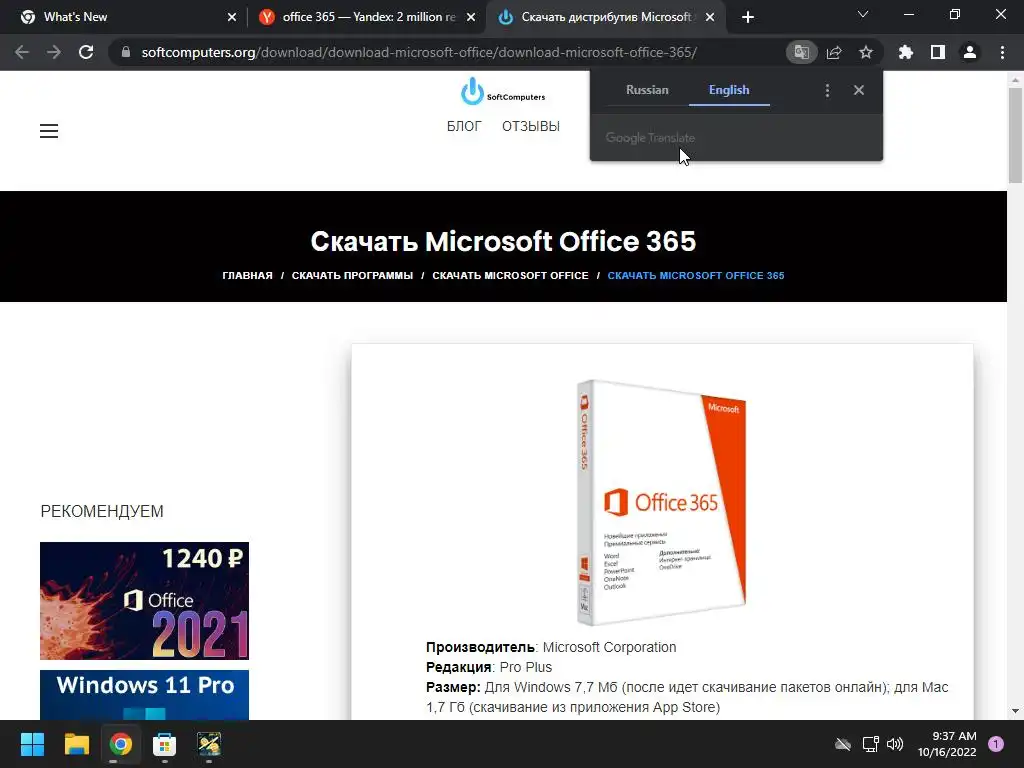The height and width of the screenshot is (768, 1024).
Task: Follow the СКАЧАТЬ MICROSOFT OFFICE breadcrumb
Action: coord(510,276)
